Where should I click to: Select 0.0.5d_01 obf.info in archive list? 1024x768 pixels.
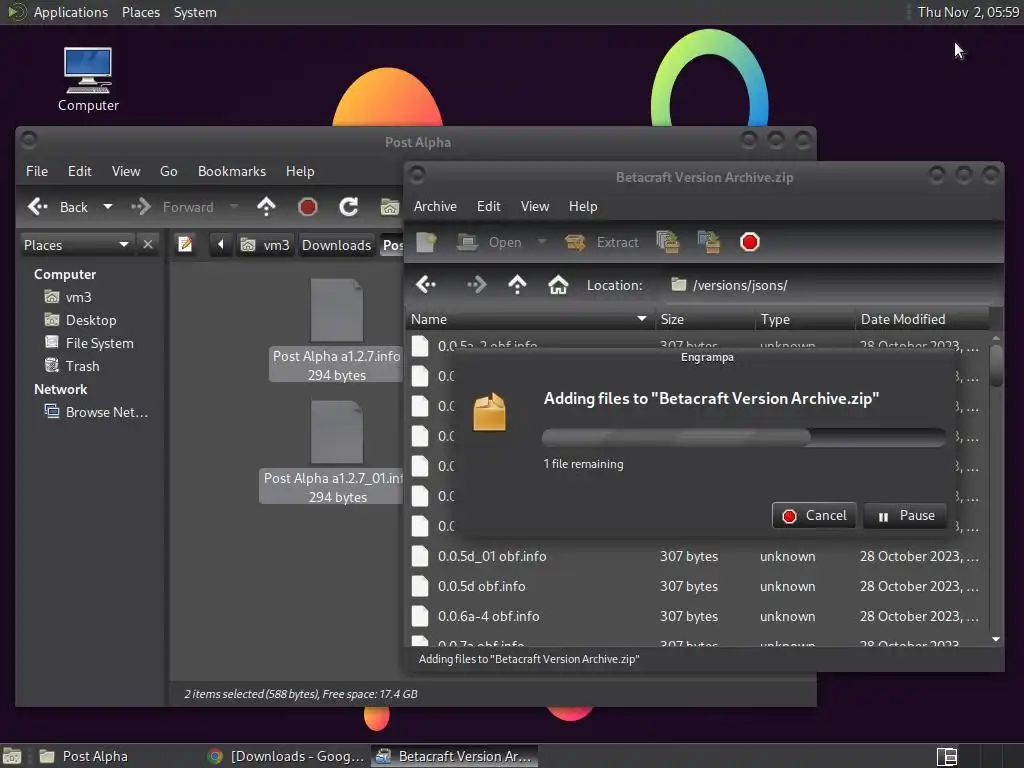pyautogui.click(x=696, y=556)
